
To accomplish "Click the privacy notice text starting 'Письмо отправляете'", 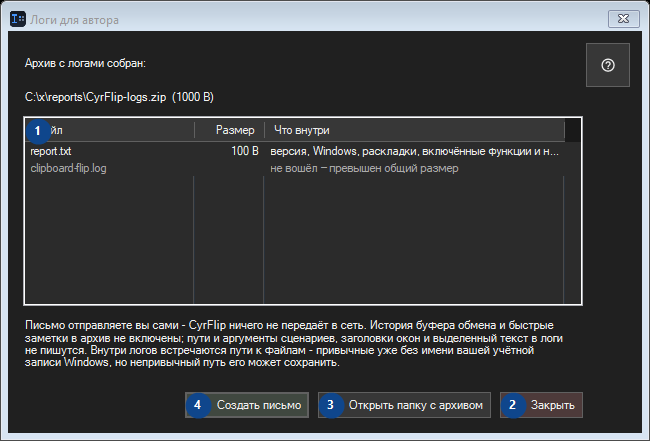I will [293, 344].
